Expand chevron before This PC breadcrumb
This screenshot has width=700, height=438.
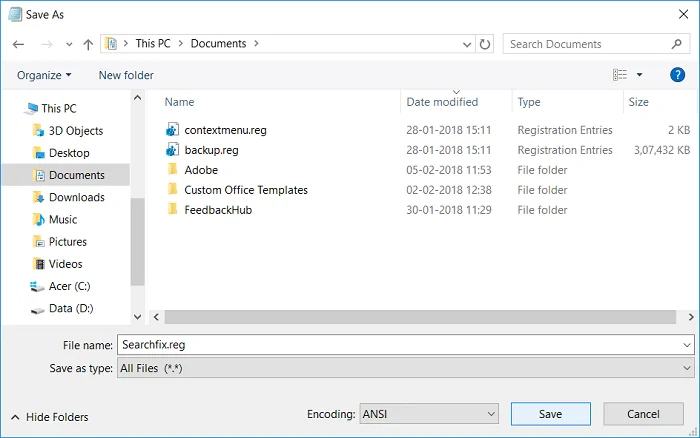[x=126, y=43]
